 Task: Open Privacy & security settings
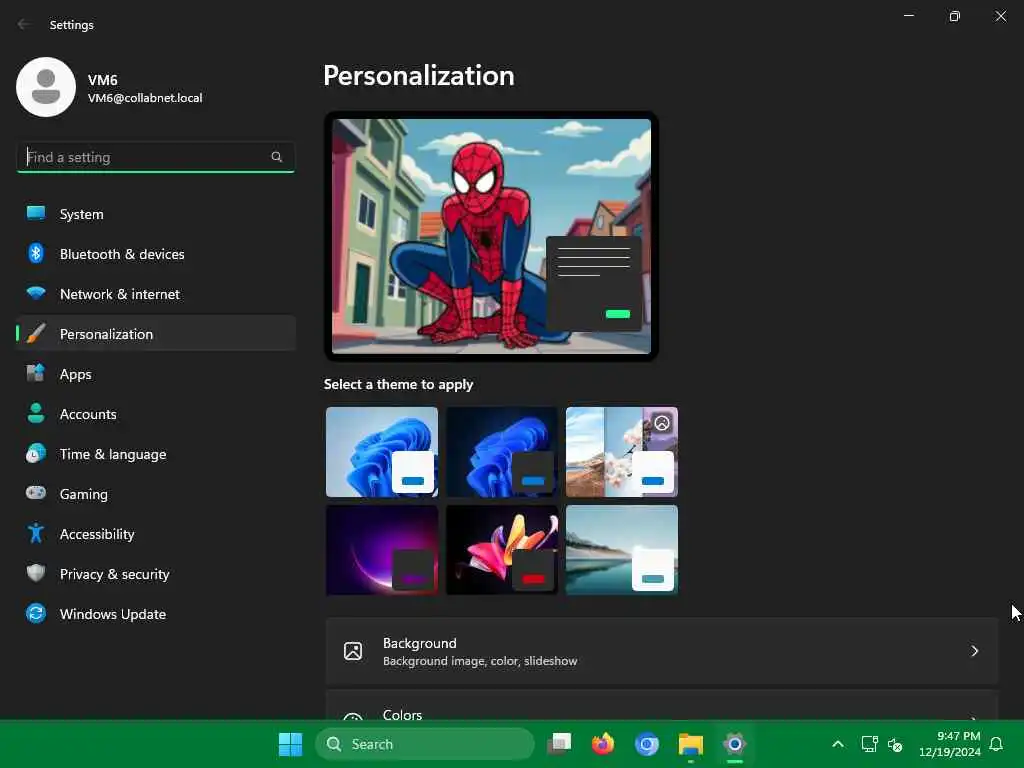[155, 573]
